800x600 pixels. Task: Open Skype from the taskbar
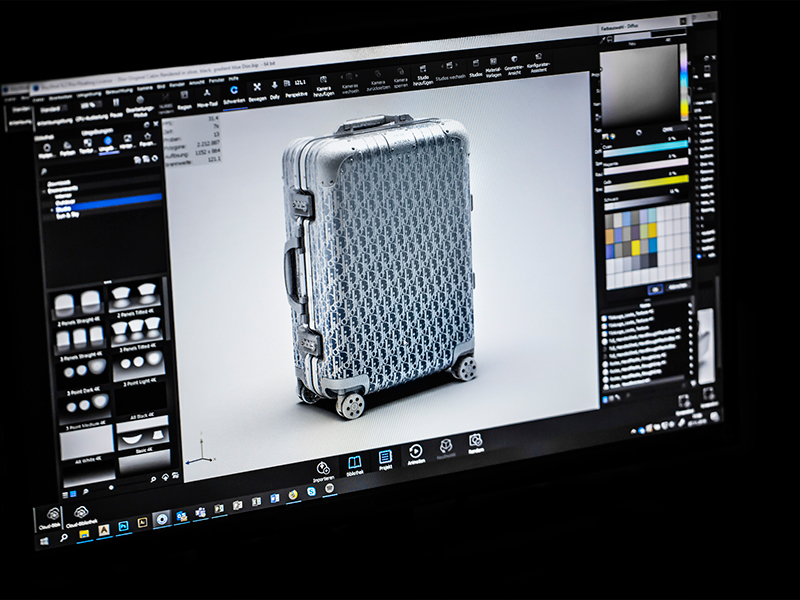(311, 491)
